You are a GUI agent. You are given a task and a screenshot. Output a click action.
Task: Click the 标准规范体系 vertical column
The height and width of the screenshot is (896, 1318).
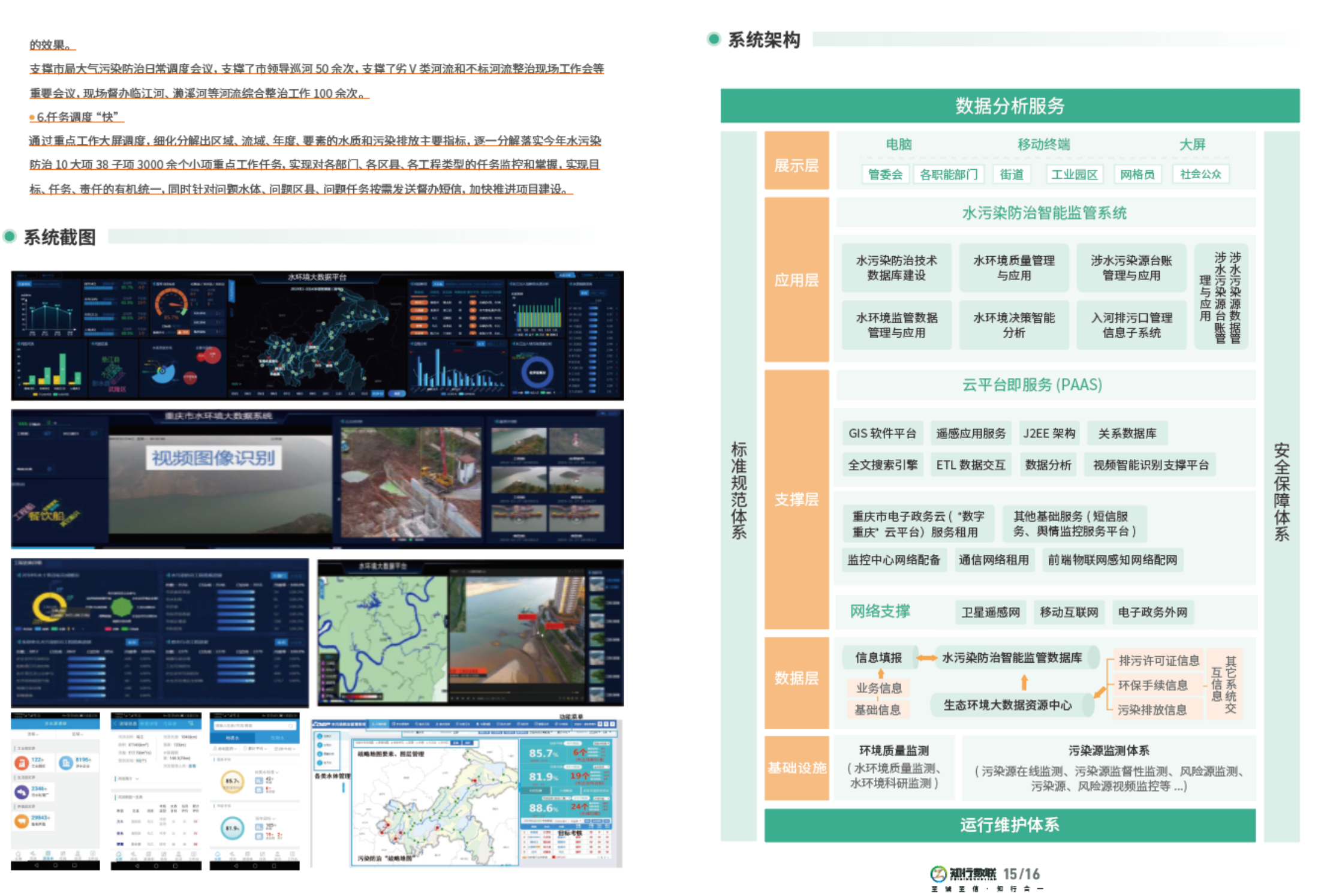tap(739, 486)
